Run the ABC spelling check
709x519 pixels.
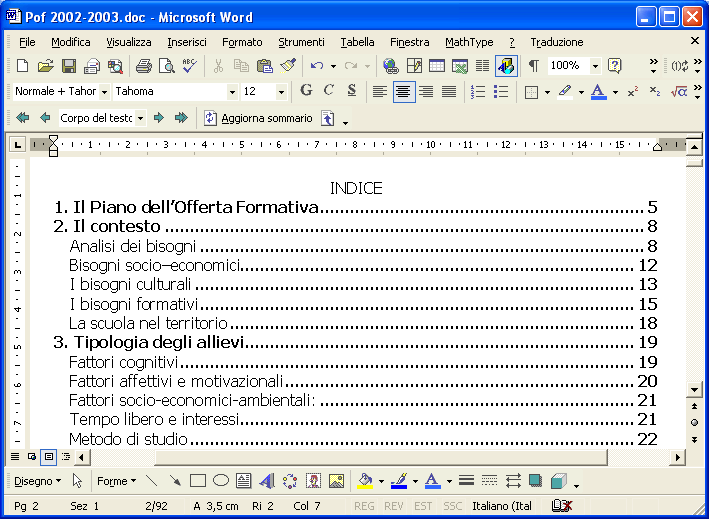(x=189, y=66)
